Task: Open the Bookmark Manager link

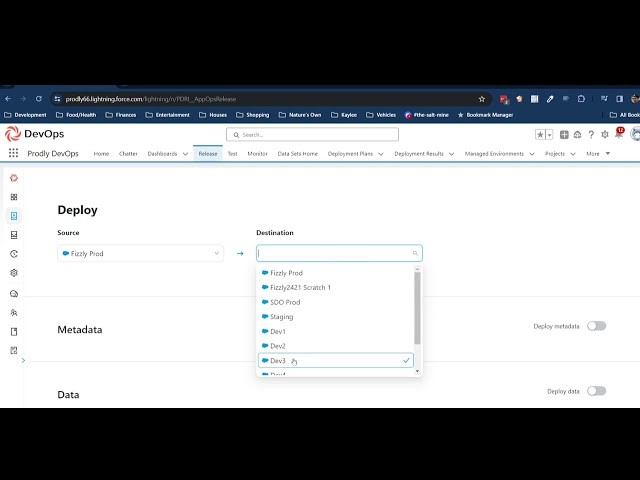Action: point(485,115)
